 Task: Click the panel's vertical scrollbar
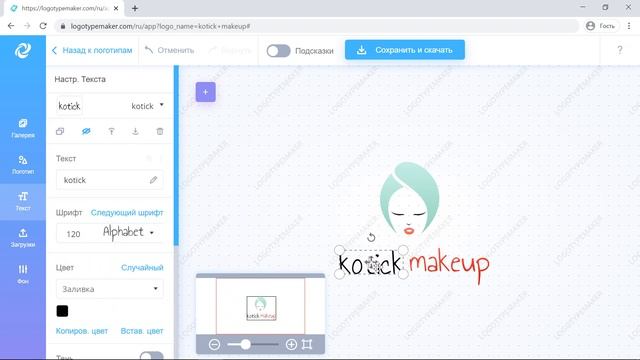point(176,155)
